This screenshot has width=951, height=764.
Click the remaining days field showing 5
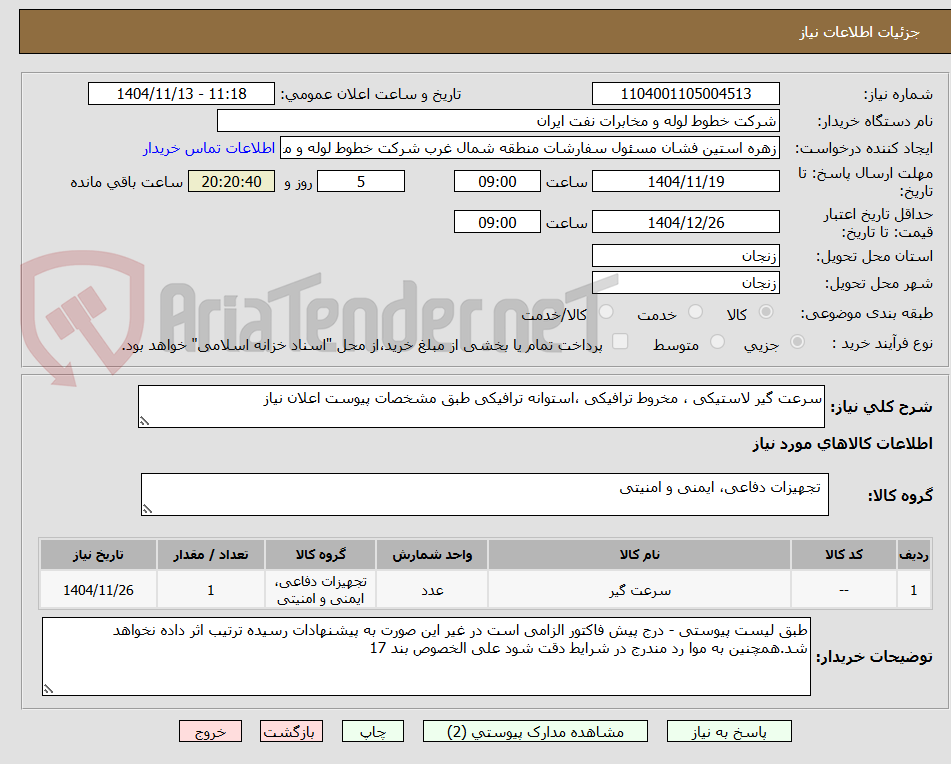tap(361, 181)
